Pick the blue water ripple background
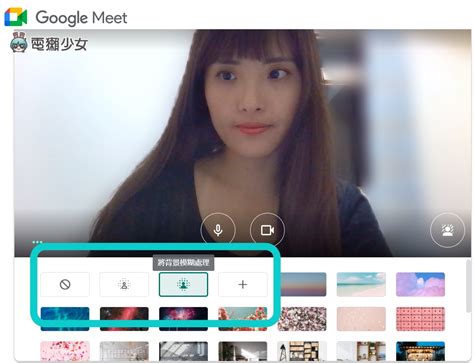Image resolution: width=474 pixels, height=363 pixels. point(65,319)
